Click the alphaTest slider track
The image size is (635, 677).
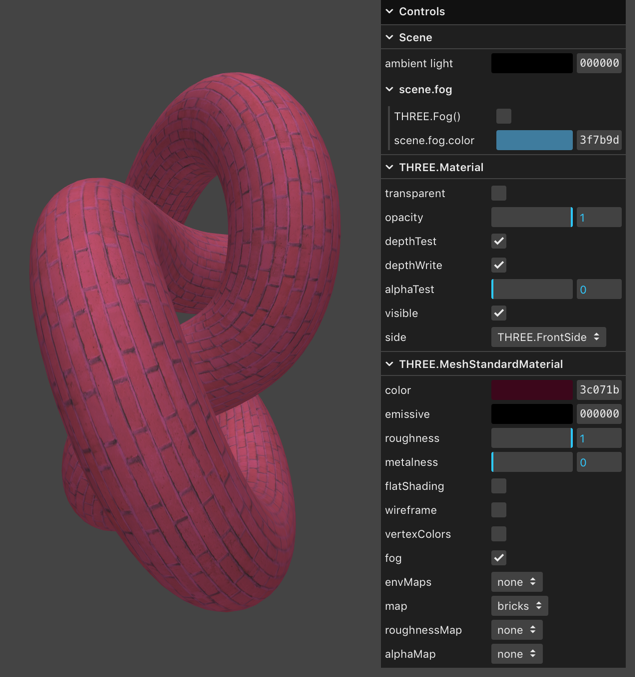(x=532, y=289)
